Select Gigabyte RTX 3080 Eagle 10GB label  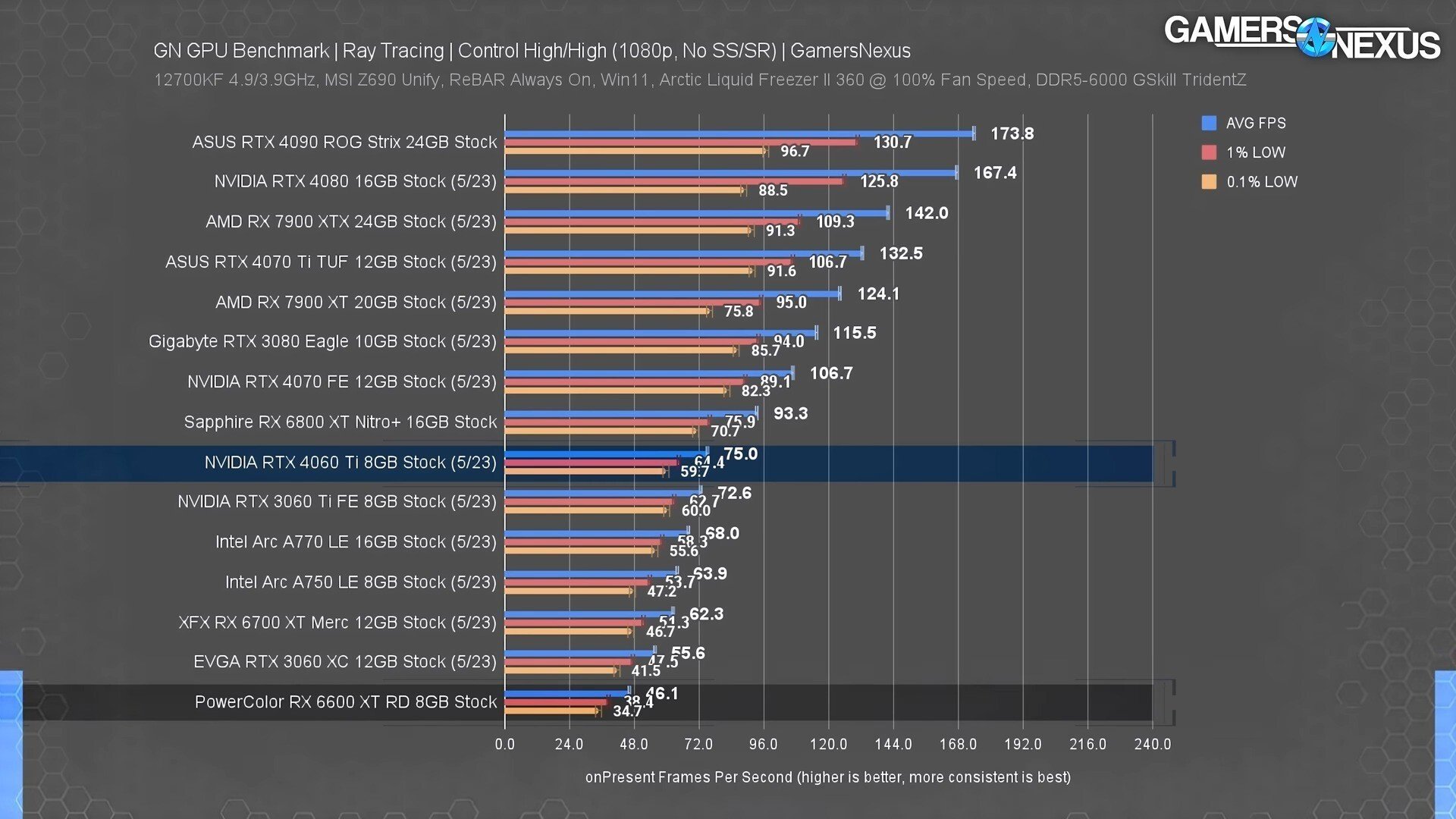[322, 341]
